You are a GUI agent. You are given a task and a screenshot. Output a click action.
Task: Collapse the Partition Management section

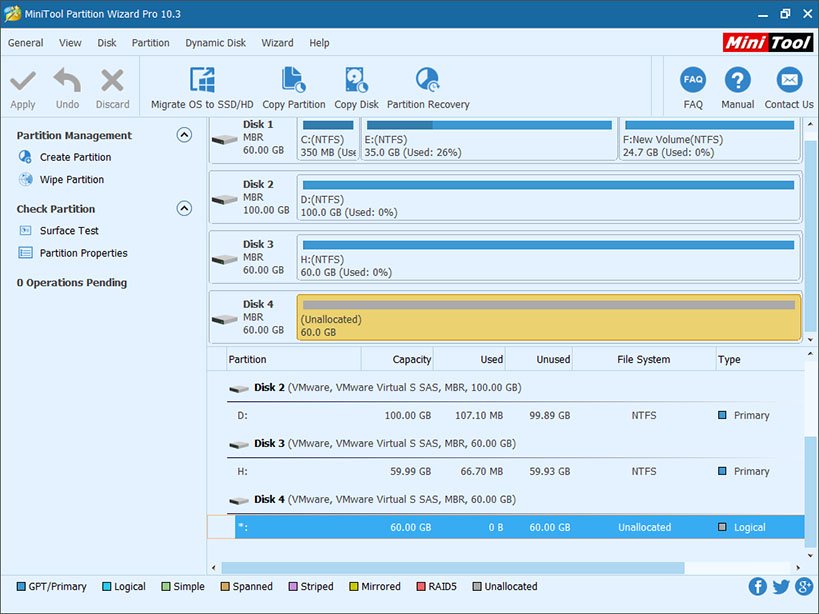[183, 135]
